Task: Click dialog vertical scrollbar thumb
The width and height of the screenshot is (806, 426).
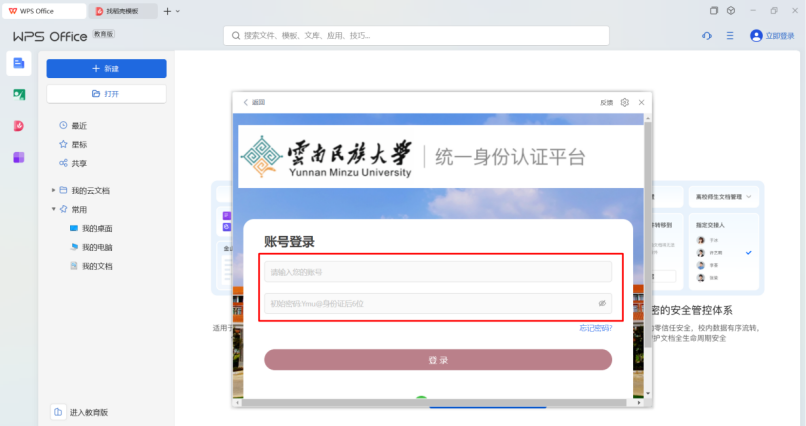Action: tap(648, 234)
